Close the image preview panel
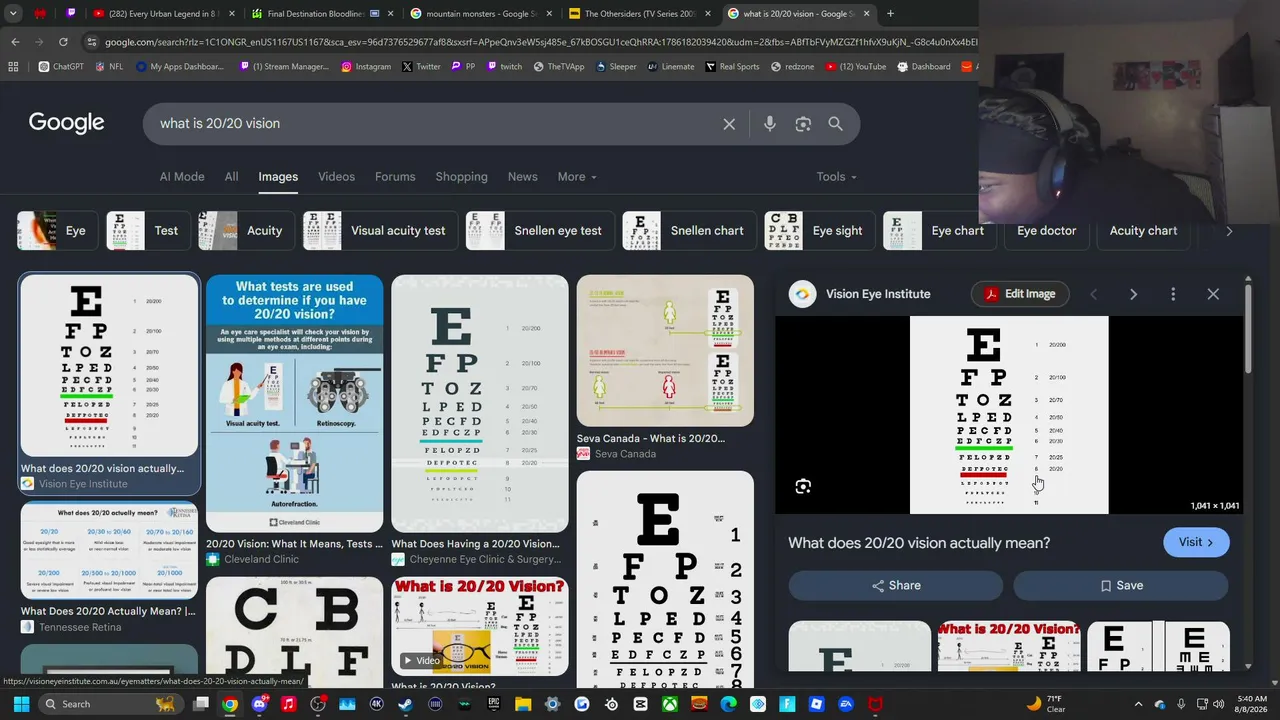 coord(1213,294)
